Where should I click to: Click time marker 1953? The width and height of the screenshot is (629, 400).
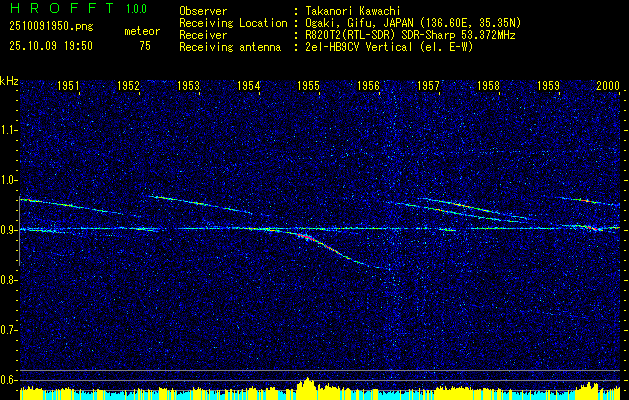coord(188,86)
